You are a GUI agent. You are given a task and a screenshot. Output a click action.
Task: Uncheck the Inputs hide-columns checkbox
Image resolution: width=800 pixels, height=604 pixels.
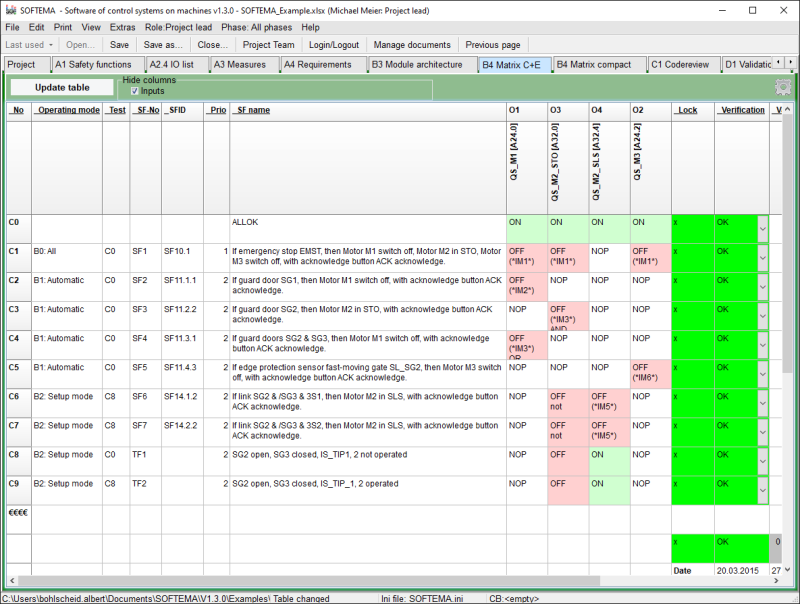(x=135, y=91)
